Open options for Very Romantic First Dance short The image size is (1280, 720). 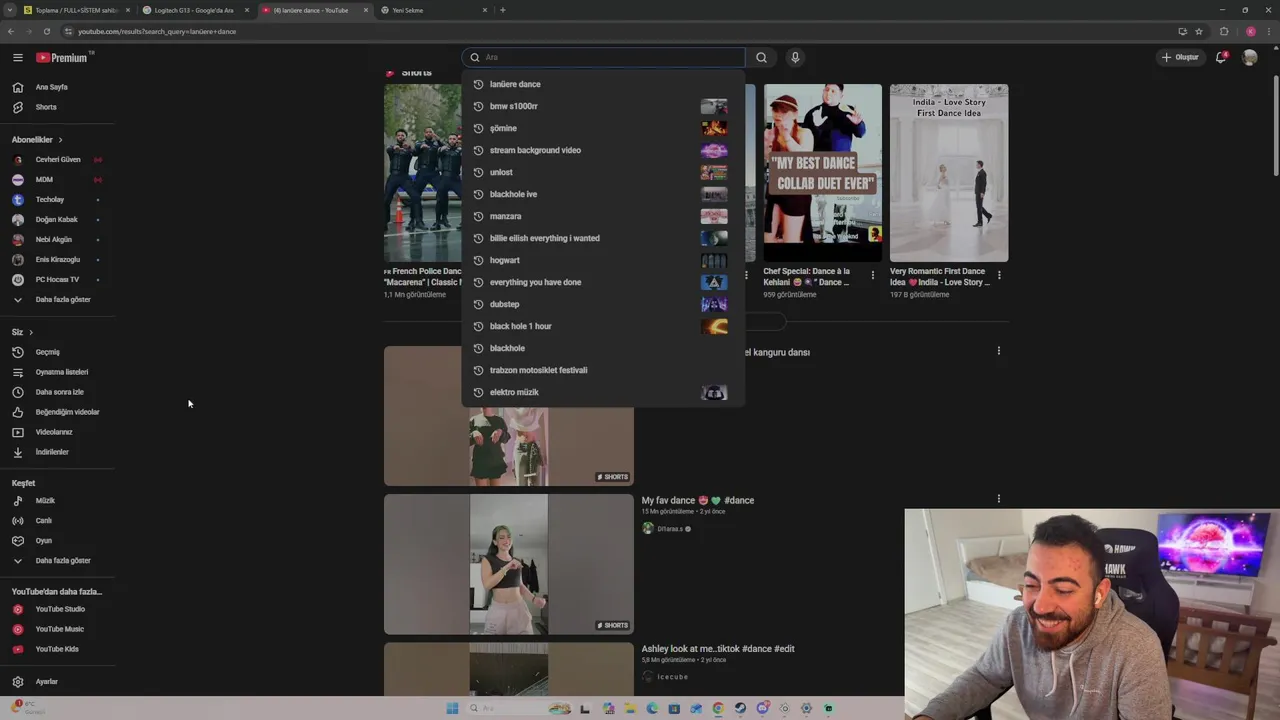click(x=999, y=275)
